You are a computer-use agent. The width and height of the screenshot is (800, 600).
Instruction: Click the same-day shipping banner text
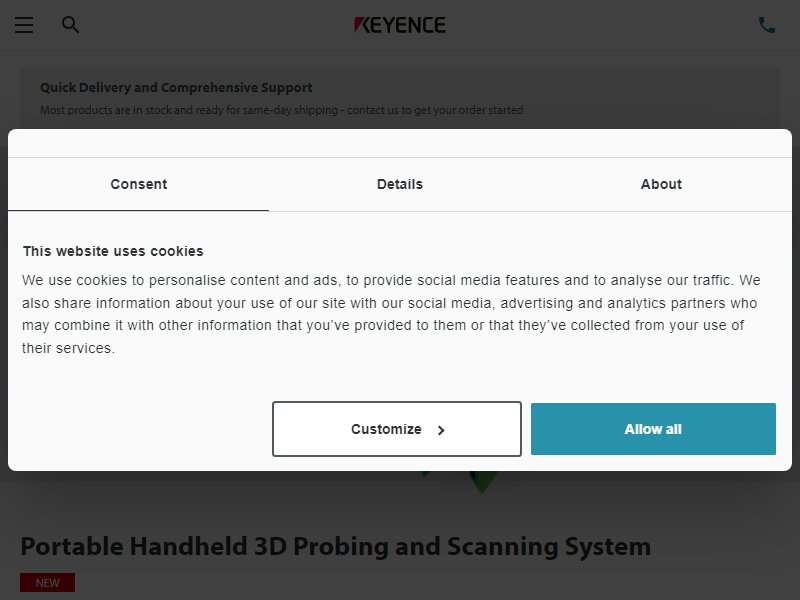tap(282, 110)
